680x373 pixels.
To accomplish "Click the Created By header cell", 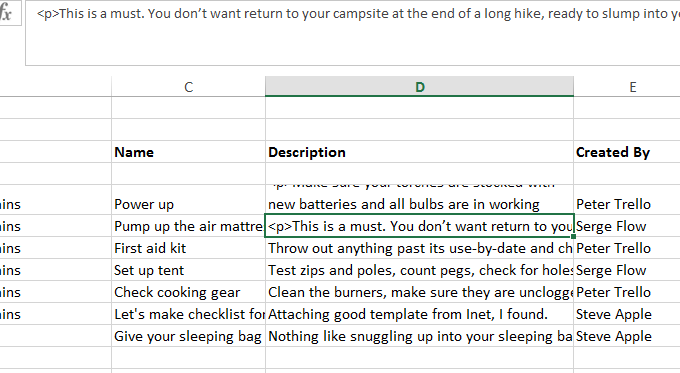I will click(x=627, y=152).
